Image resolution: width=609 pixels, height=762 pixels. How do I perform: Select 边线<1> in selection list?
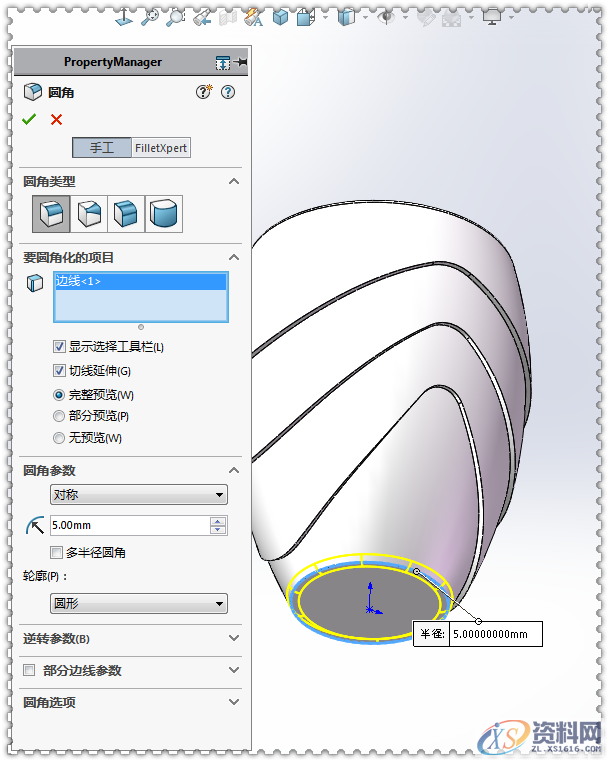click(140, 281)
